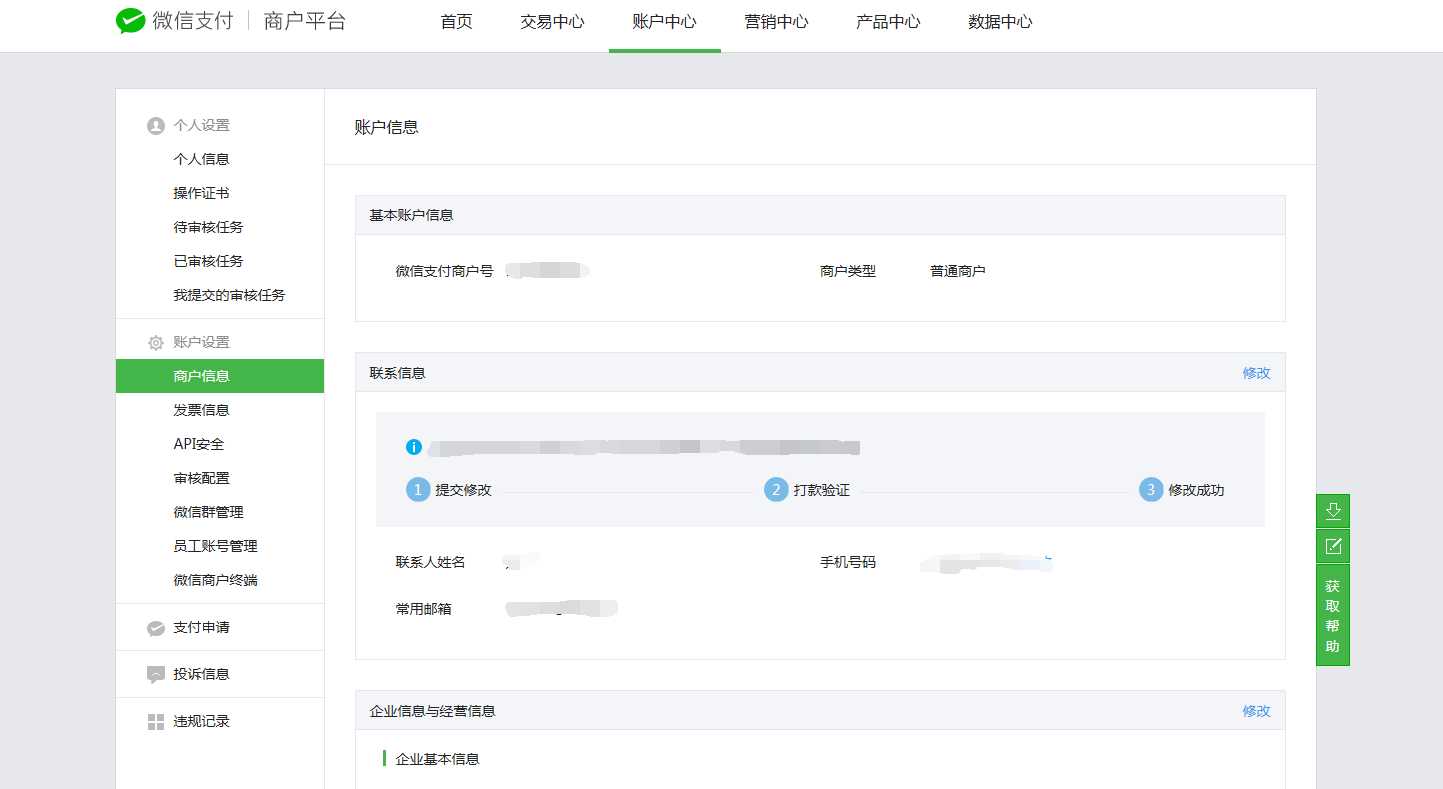Click step 2 circle 打款验证
The height and width of the screenshot is (789, 1443).
[776, 490]
